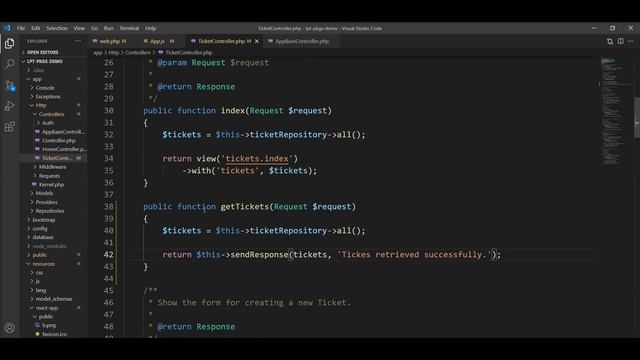640x360 pixels.
Task: Open the Explorer view in activity bar
Action: 9,43
